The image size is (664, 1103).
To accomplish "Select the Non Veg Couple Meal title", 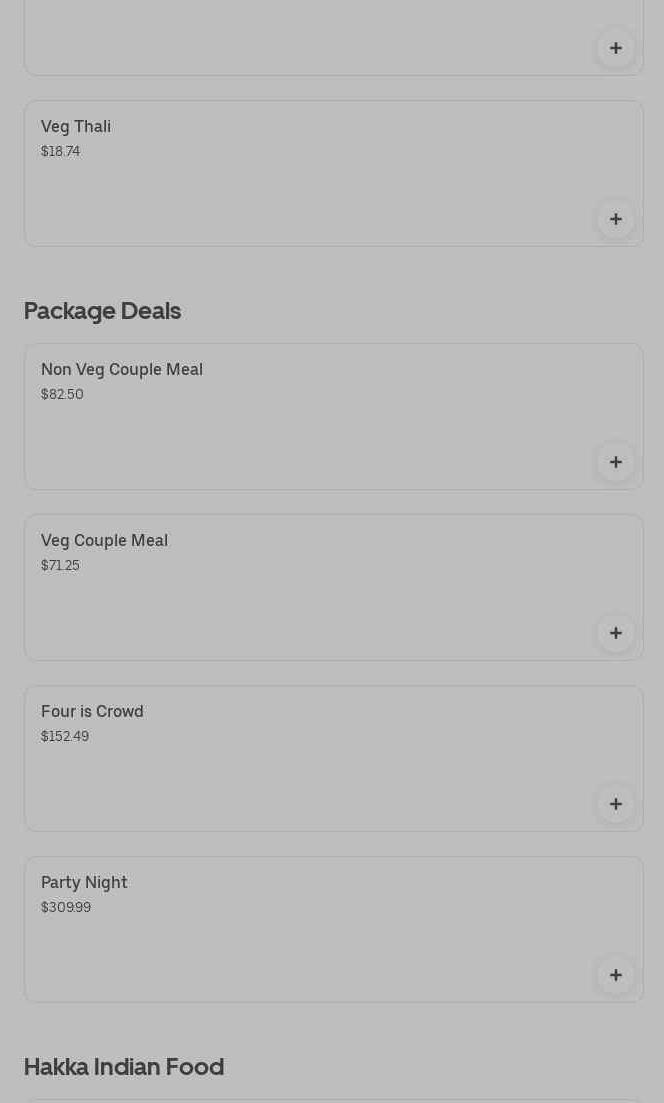I will [122, 370].
